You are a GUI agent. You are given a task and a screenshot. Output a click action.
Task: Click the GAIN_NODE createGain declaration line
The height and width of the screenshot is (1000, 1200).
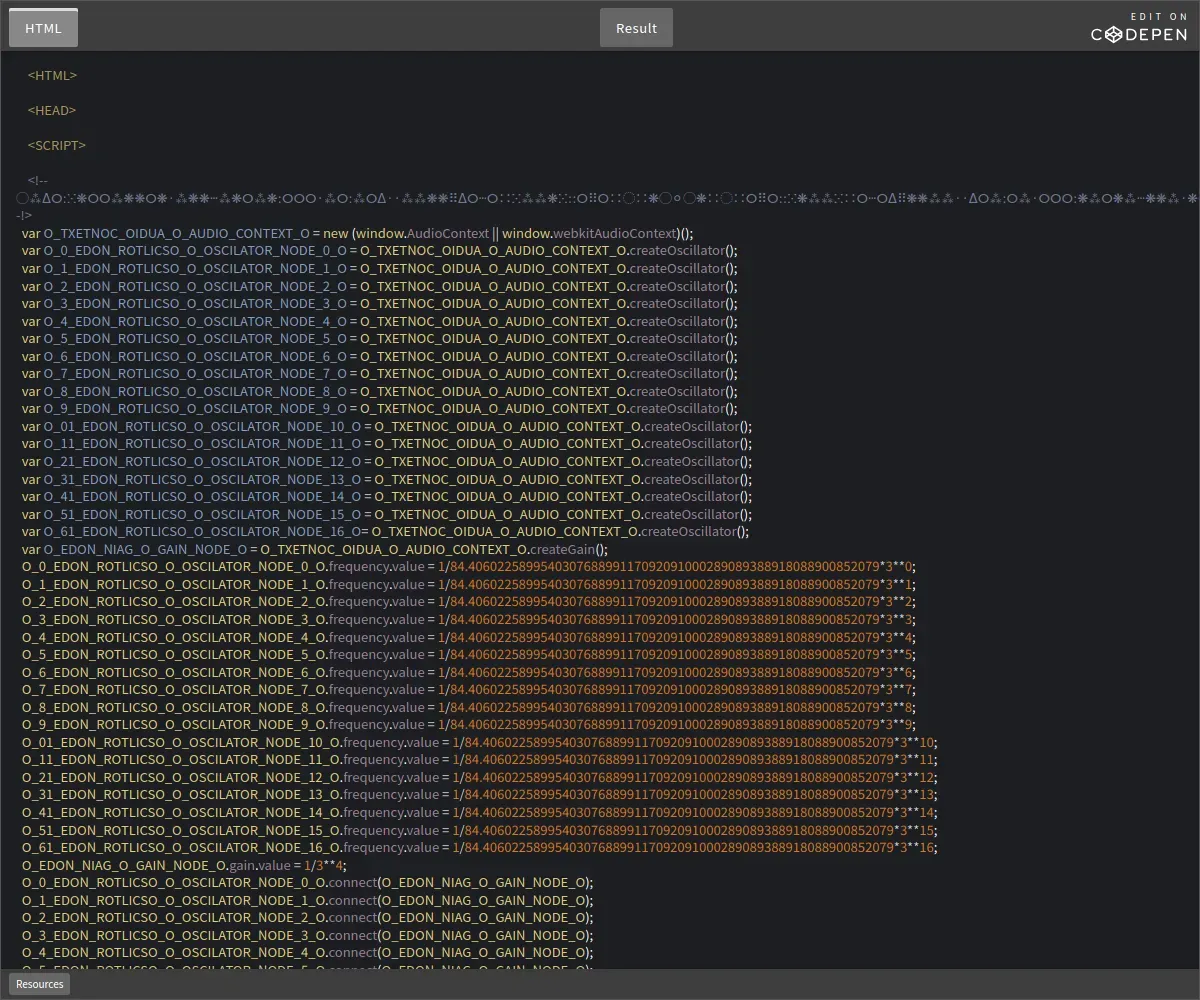point(314,549)
